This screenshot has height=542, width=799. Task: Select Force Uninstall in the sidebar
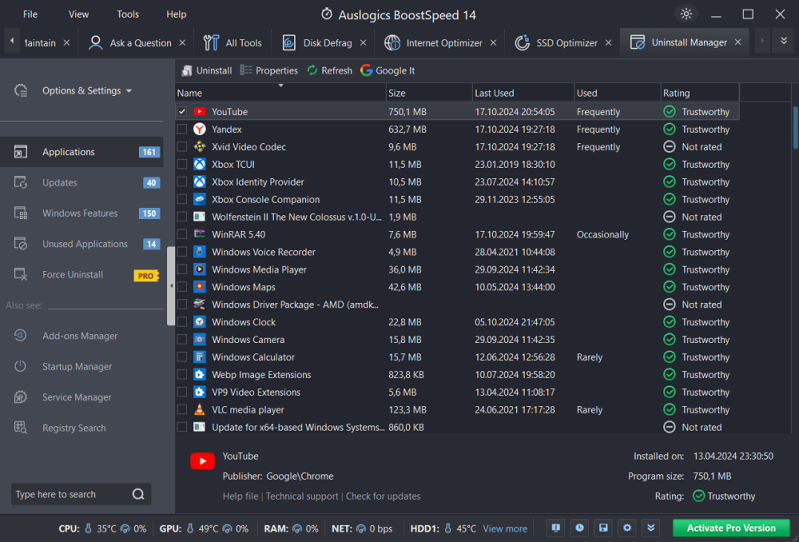tap(82, 275)
